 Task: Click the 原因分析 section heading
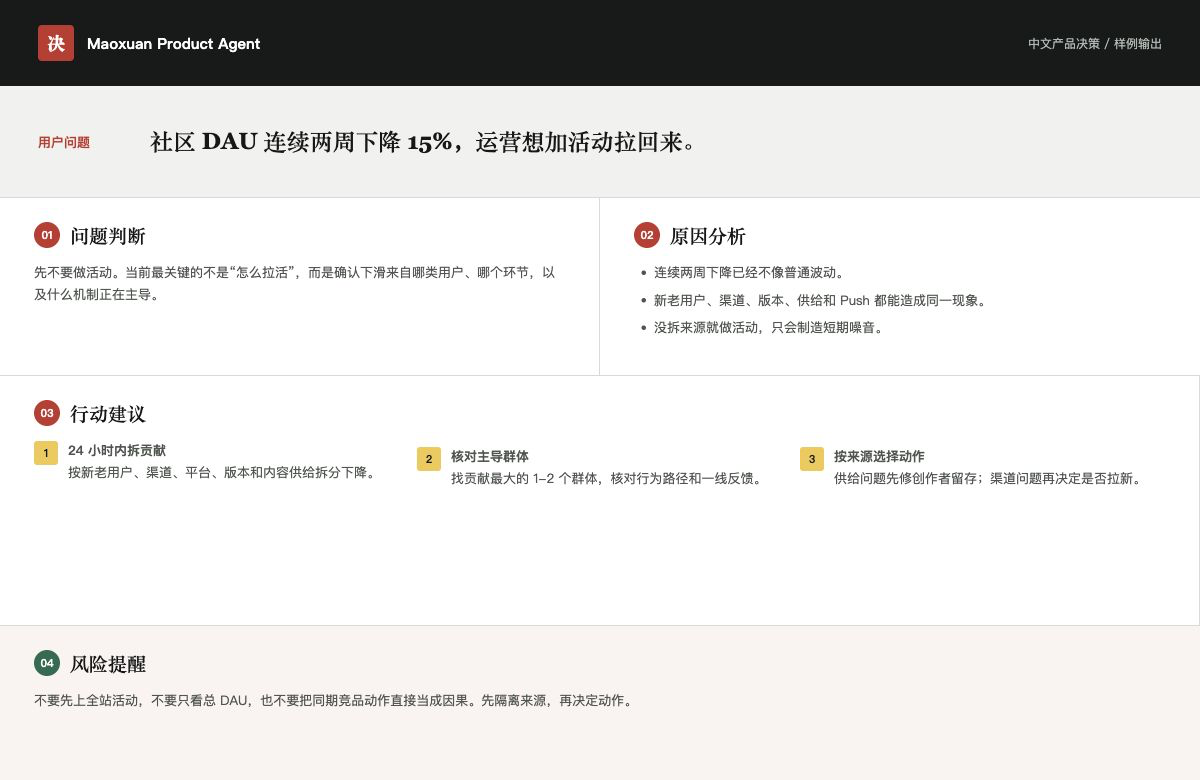pyautogui.click(x=708, y=236)
